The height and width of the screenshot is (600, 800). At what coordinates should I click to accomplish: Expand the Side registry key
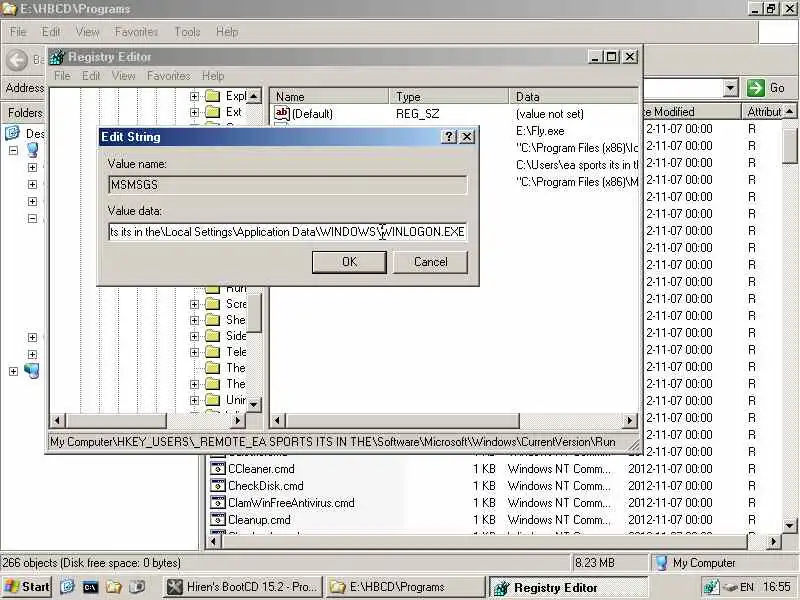point(194,336)
